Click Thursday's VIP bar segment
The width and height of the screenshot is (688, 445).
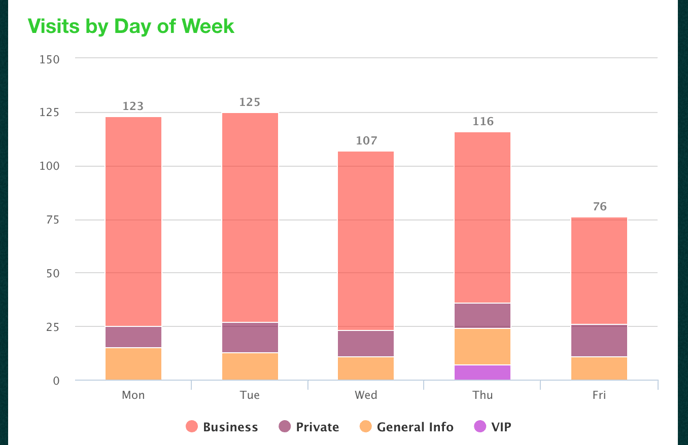coord(483,372)
